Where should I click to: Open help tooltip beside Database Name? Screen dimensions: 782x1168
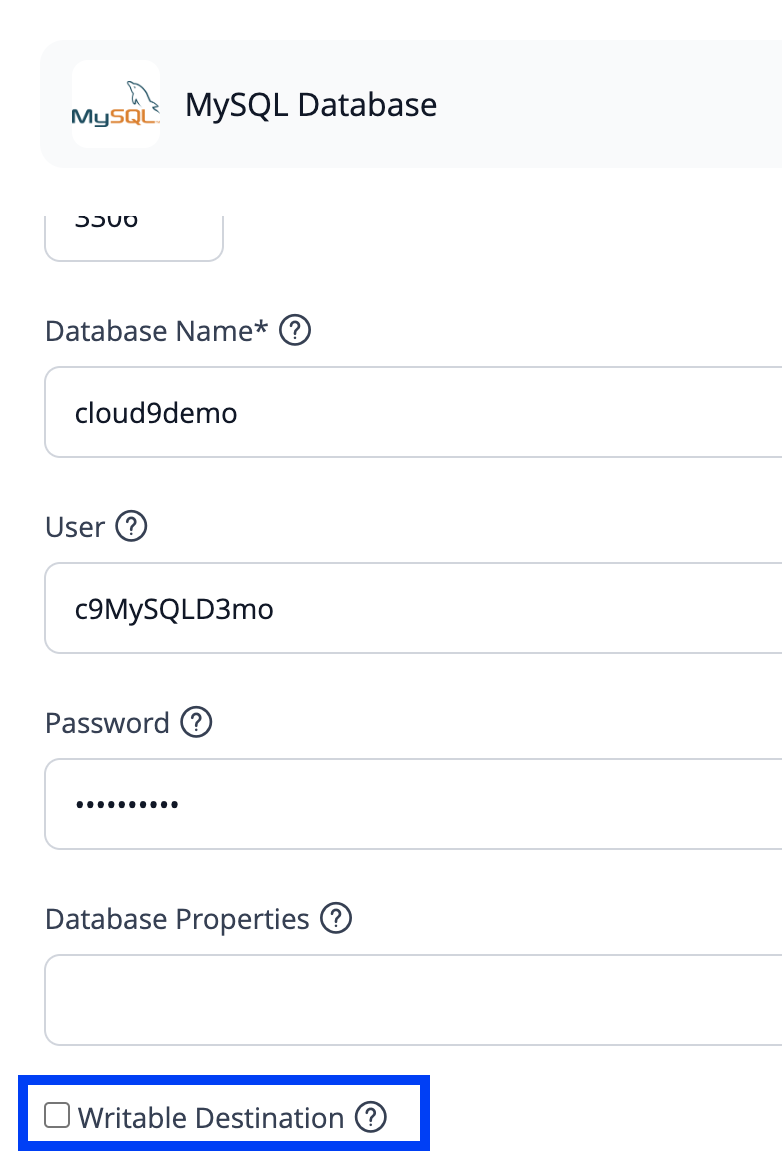tap(295, 330)
